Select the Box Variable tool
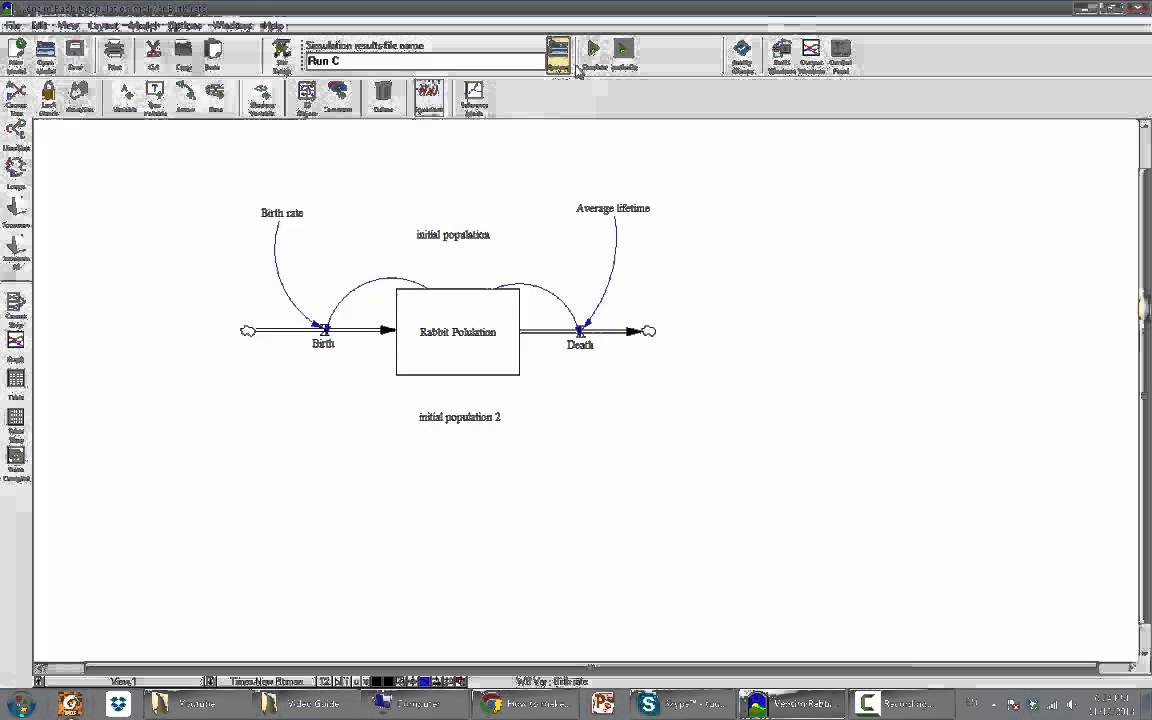The height and width of the screenshot is (720, 1152). coord(155,98)
